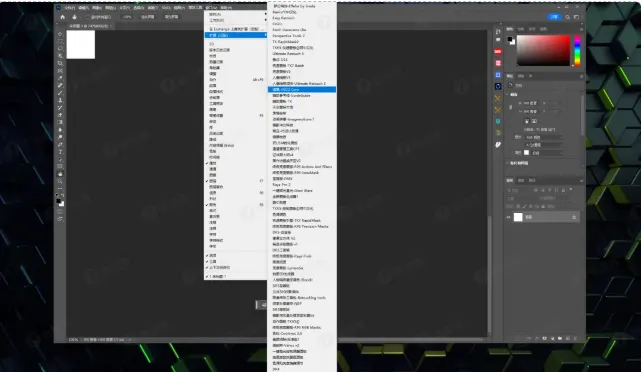This screenshot has width=641, height=372.
Task: Open the teal shield plugin panel icon
Action: point(498,121)
